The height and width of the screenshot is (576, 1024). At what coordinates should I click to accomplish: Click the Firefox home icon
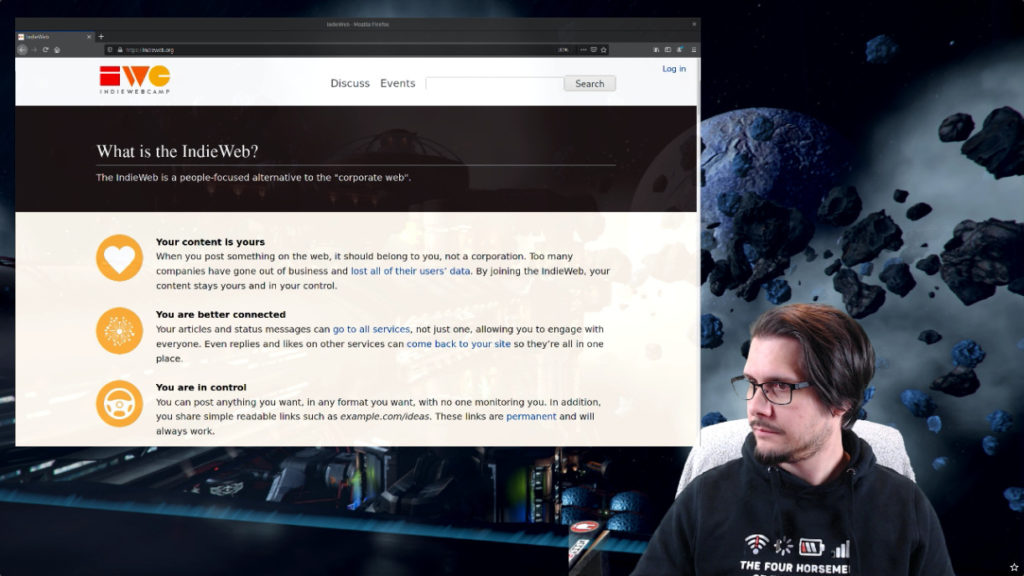57,50
